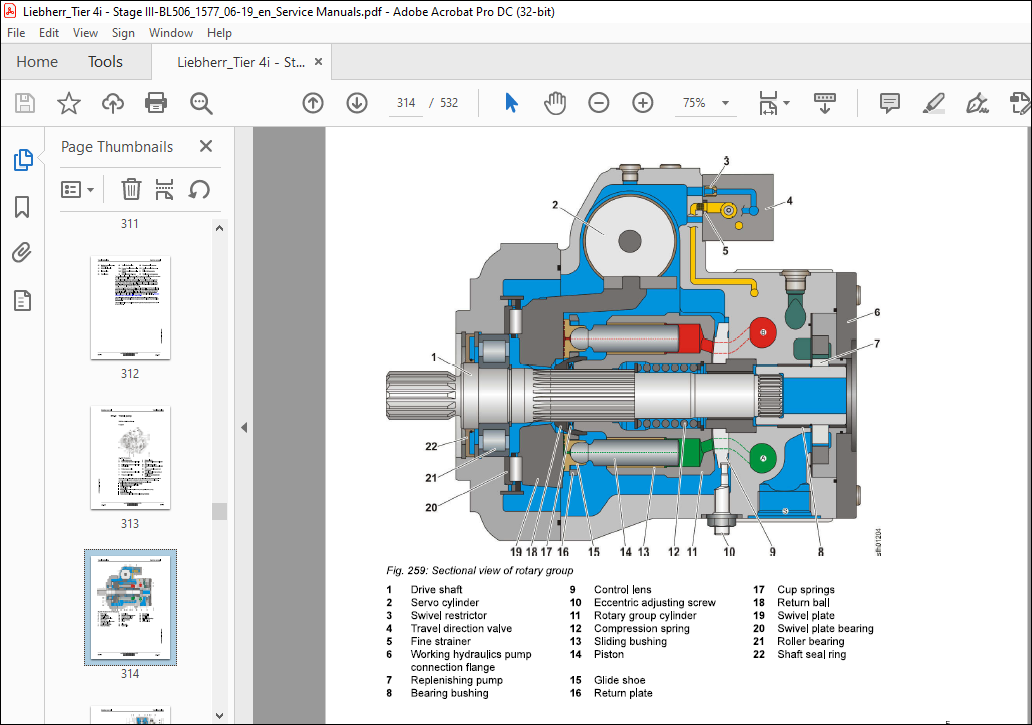Screen dimensions: 1032x725
Task: Select the page 314 thumbnail
Action: point(130,607)
